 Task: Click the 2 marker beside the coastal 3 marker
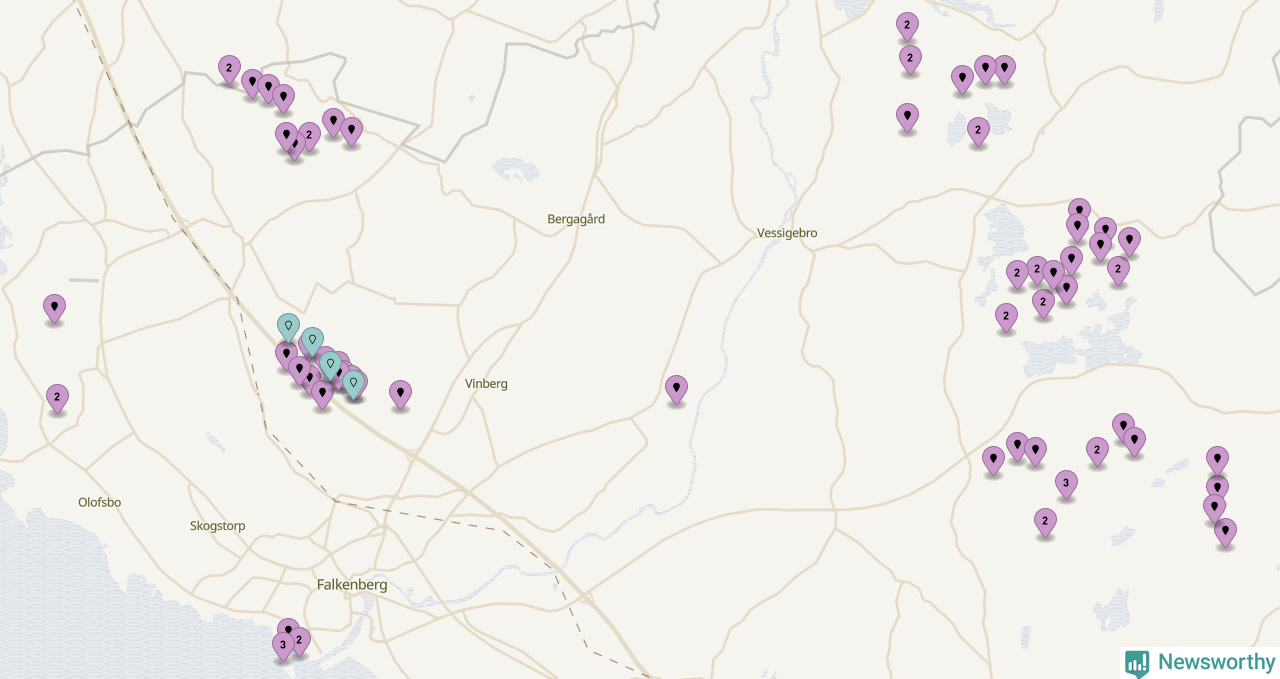click(299, 640)
